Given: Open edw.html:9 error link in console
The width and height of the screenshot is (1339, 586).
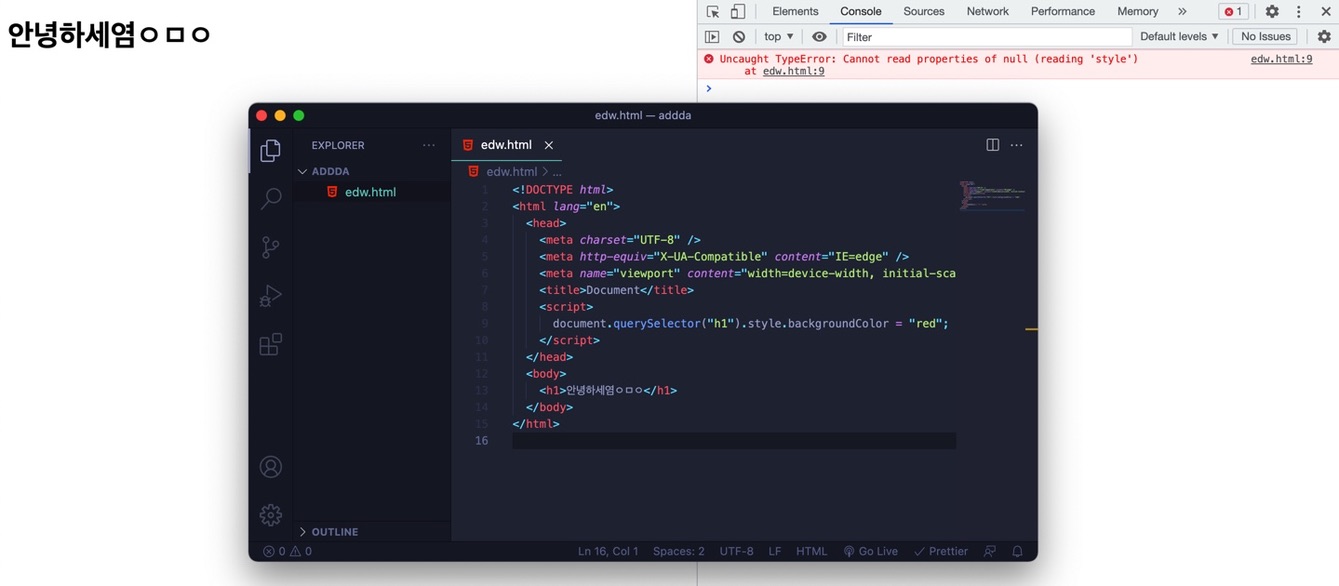Looking at the screenshot, I should [1281, 58].
